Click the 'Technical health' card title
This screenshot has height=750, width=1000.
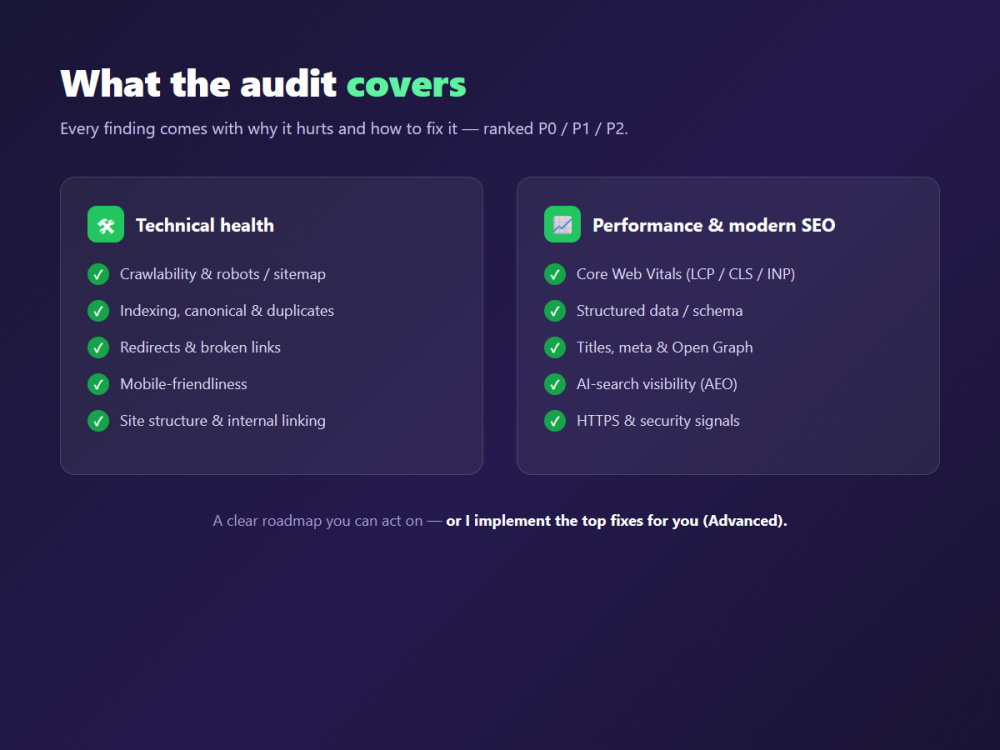[x=205, y=225]
